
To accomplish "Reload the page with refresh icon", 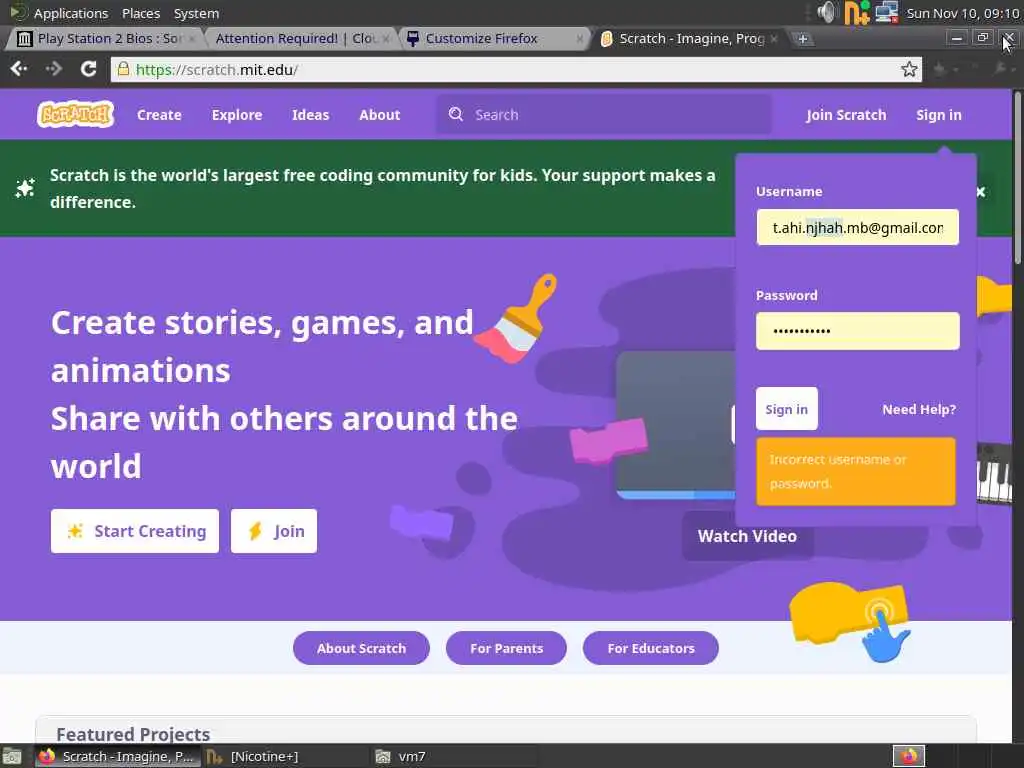I will 88,69.
